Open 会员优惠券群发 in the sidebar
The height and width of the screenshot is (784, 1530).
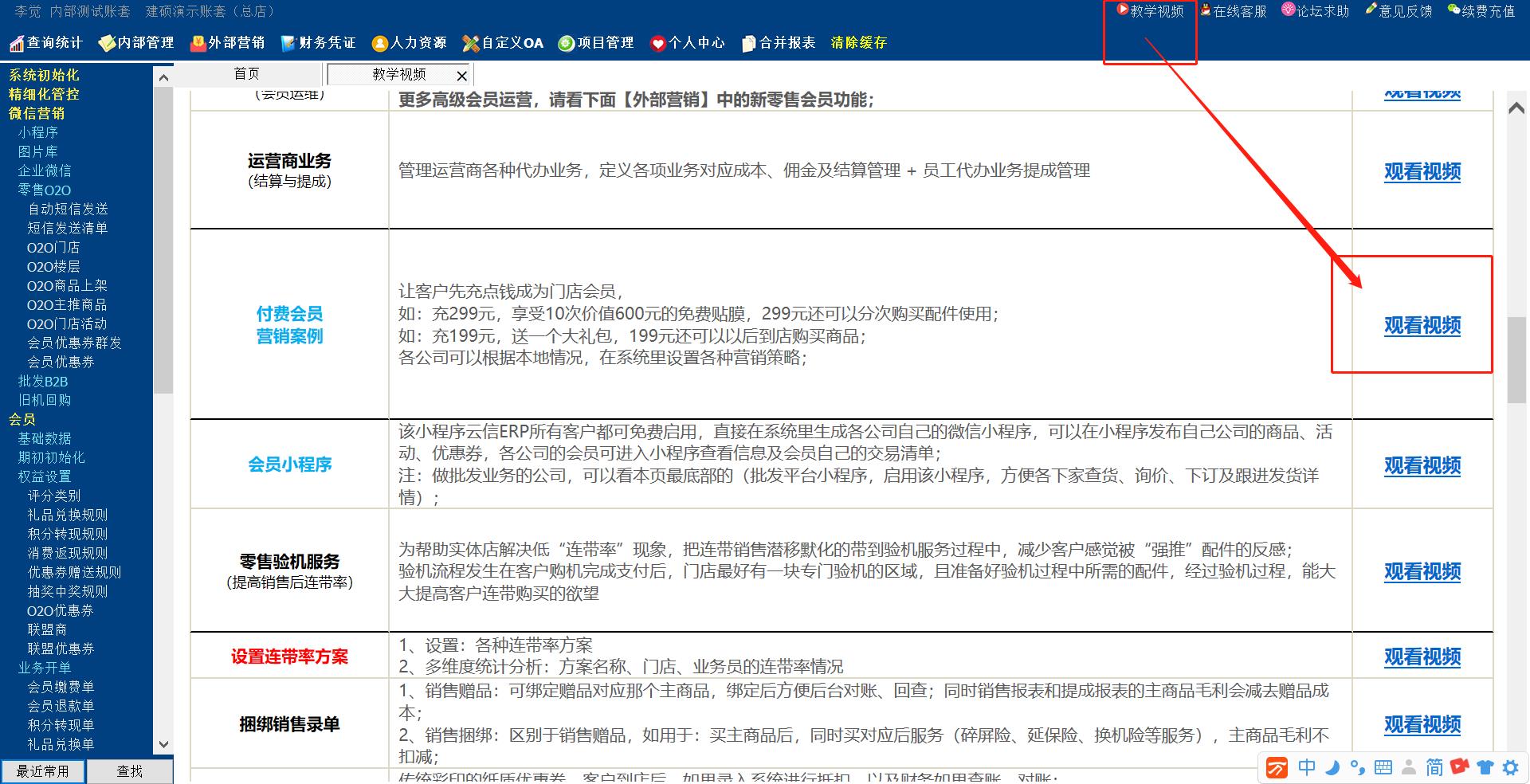[75, 343]
